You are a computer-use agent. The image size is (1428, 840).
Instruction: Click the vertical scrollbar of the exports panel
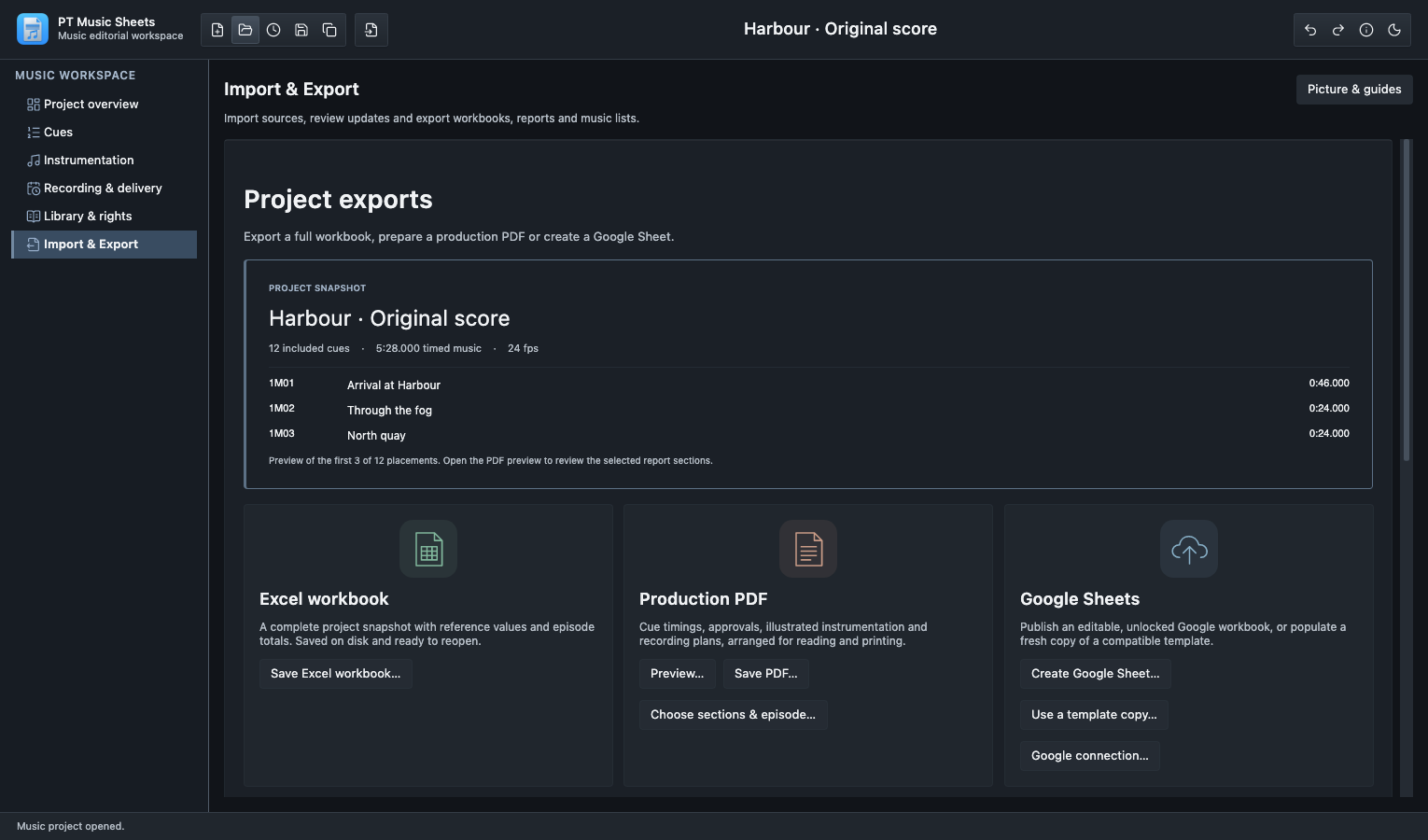tap(1407, 301)
